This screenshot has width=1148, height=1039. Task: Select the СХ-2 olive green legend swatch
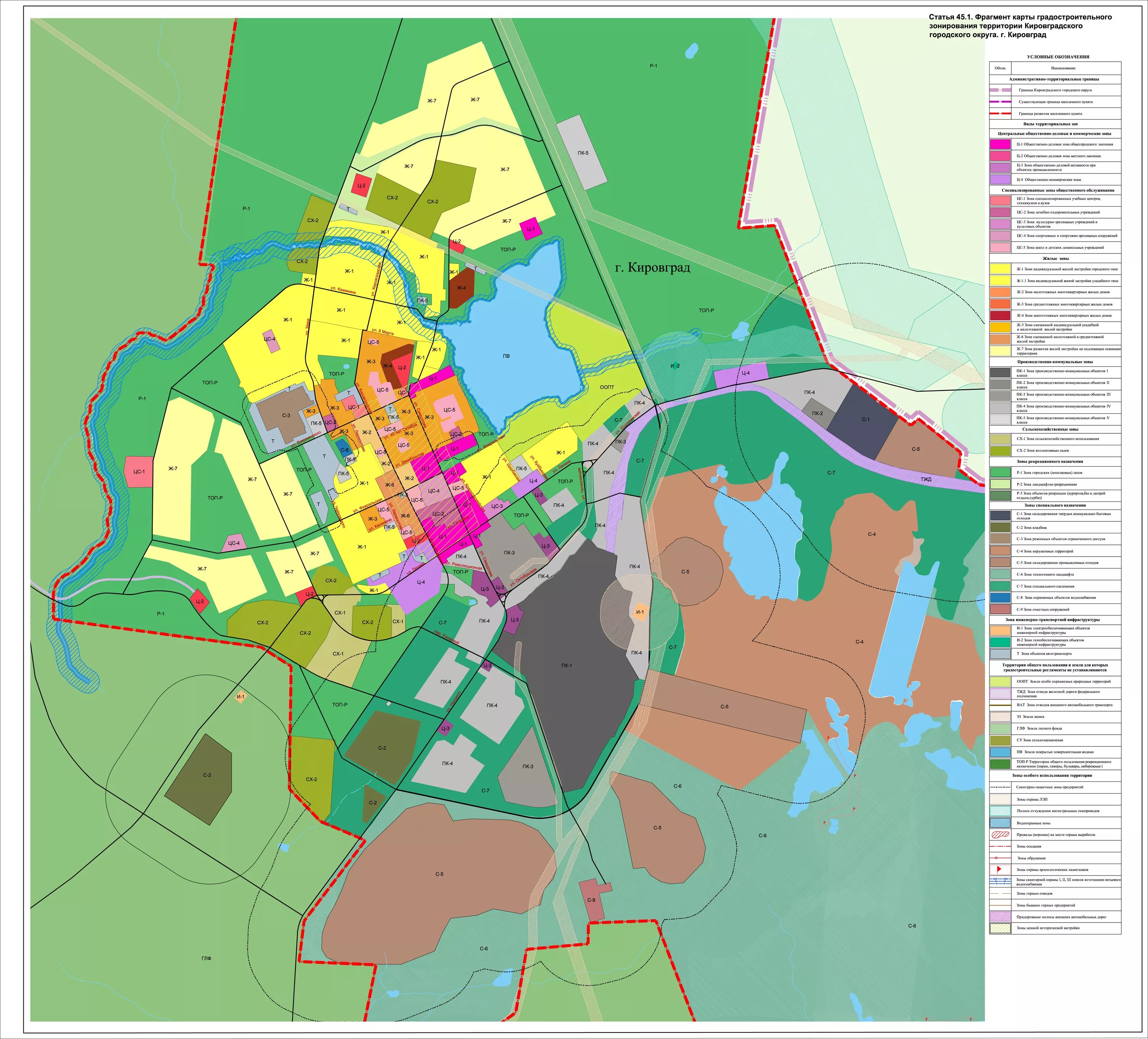[x=1000, y=451]
